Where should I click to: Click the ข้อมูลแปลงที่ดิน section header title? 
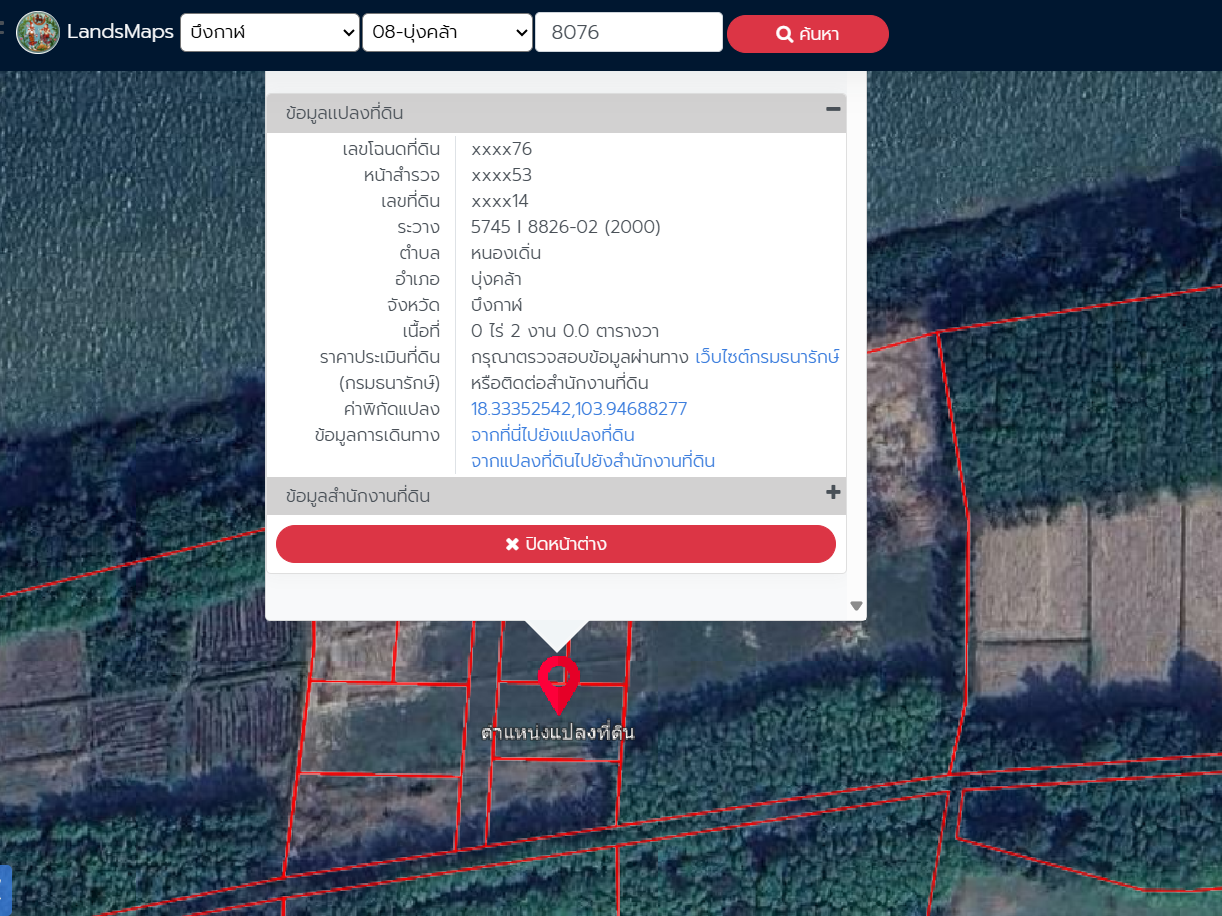tap(344, 113)
